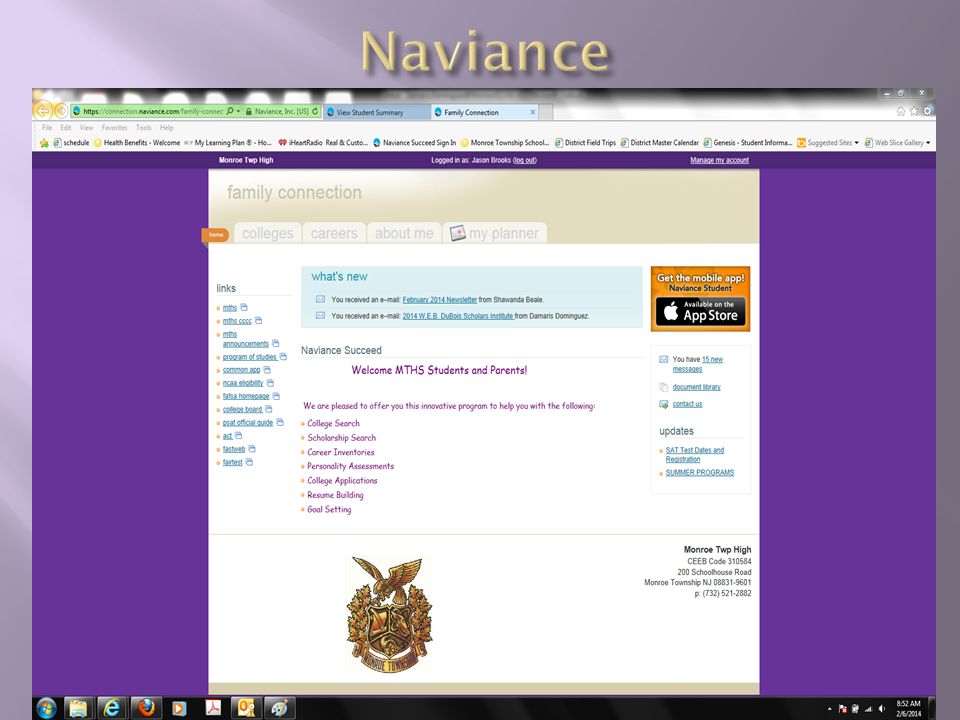
Task: Click contact us link
Action: click(687, 404)
